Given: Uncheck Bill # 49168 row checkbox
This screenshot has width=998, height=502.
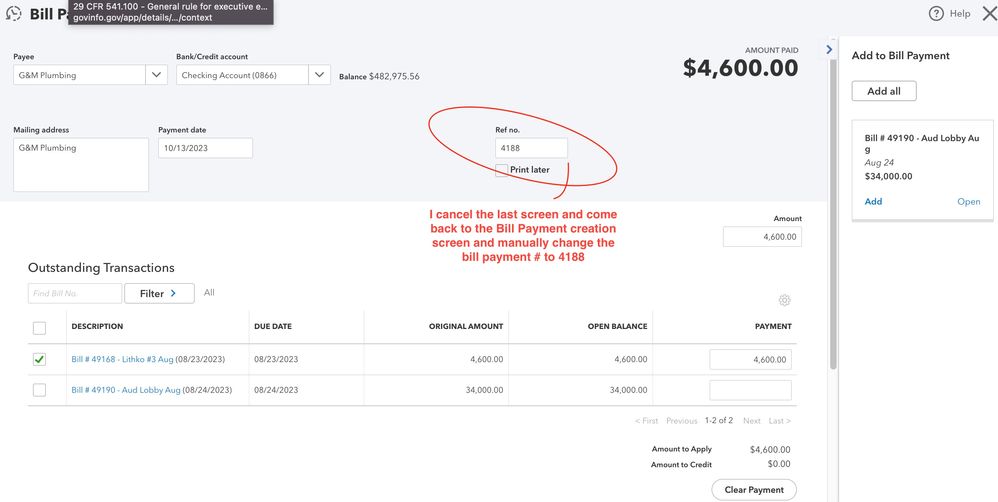Looking at the screenshot, I should tap(39, 359).
